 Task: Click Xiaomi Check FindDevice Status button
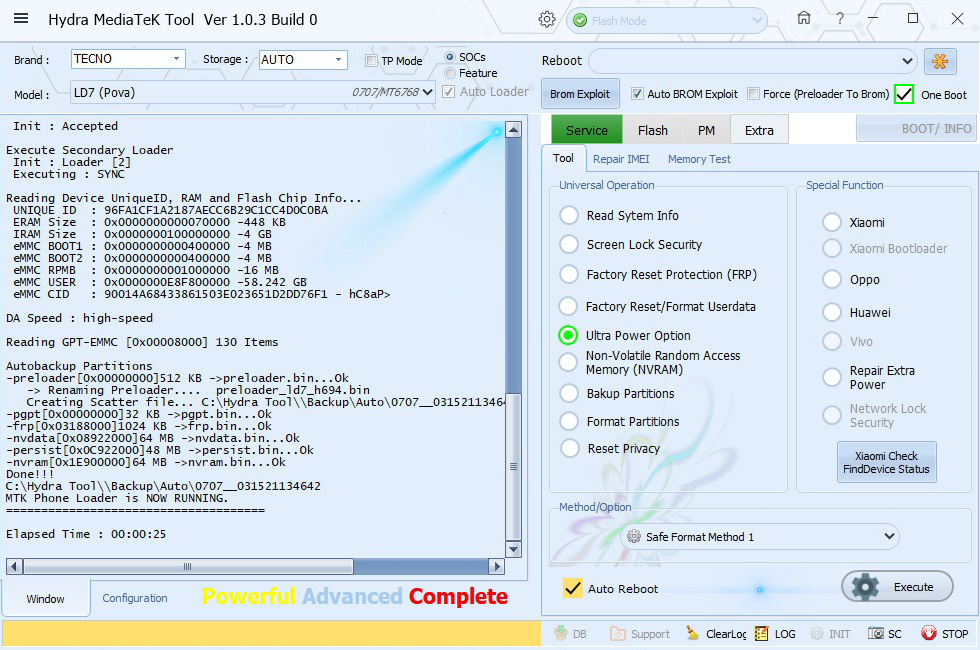tap(886, 462)
